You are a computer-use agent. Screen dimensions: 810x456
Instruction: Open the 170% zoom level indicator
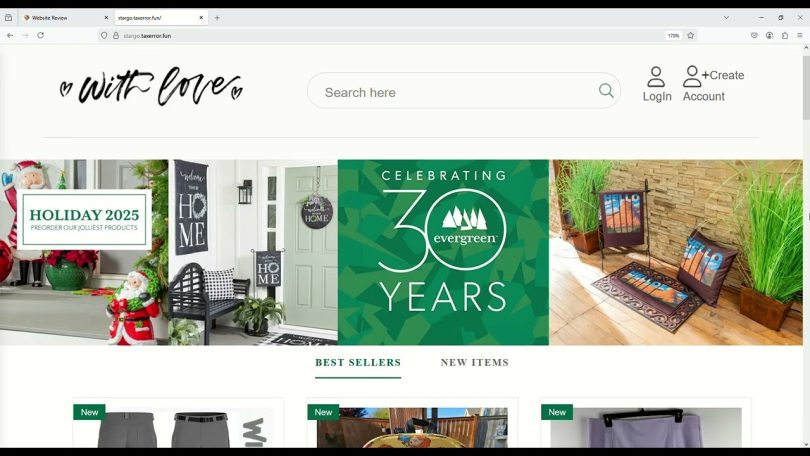pyautogui.click(x=673, y=36)
